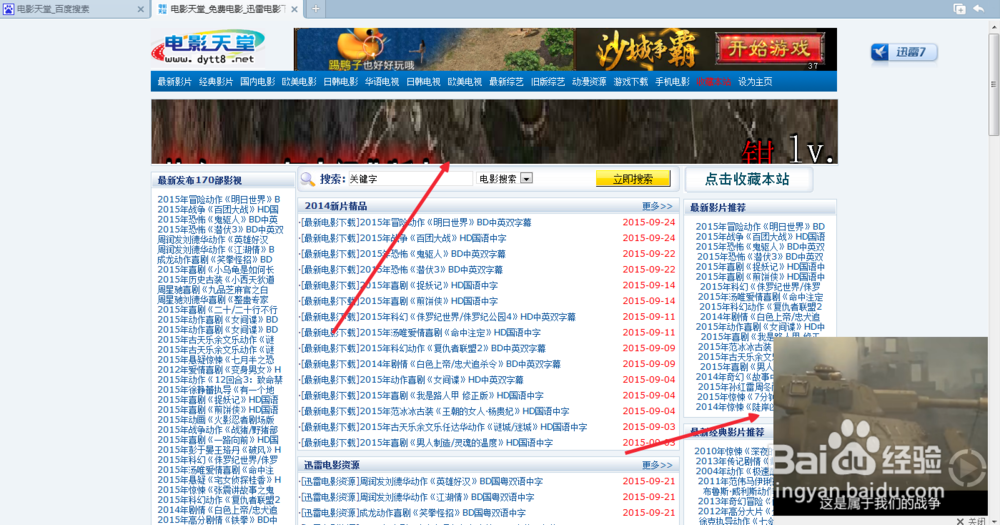Open left sidebar 《二十/二十行不行 link

tap(217, 310)
